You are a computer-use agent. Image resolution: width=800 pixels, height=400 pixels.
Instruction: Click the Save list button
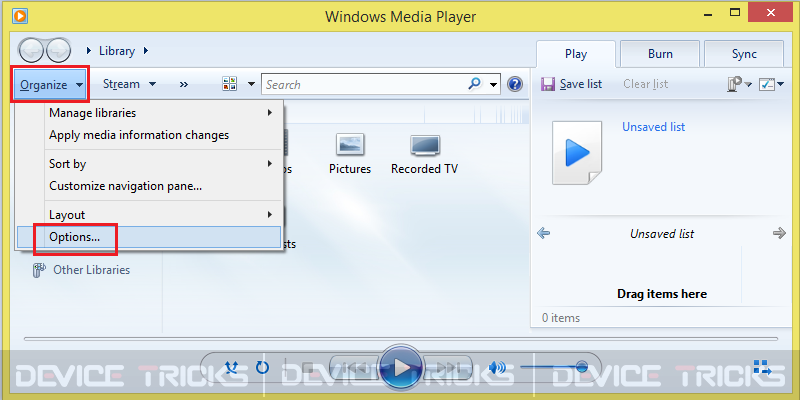coord(572,84)
